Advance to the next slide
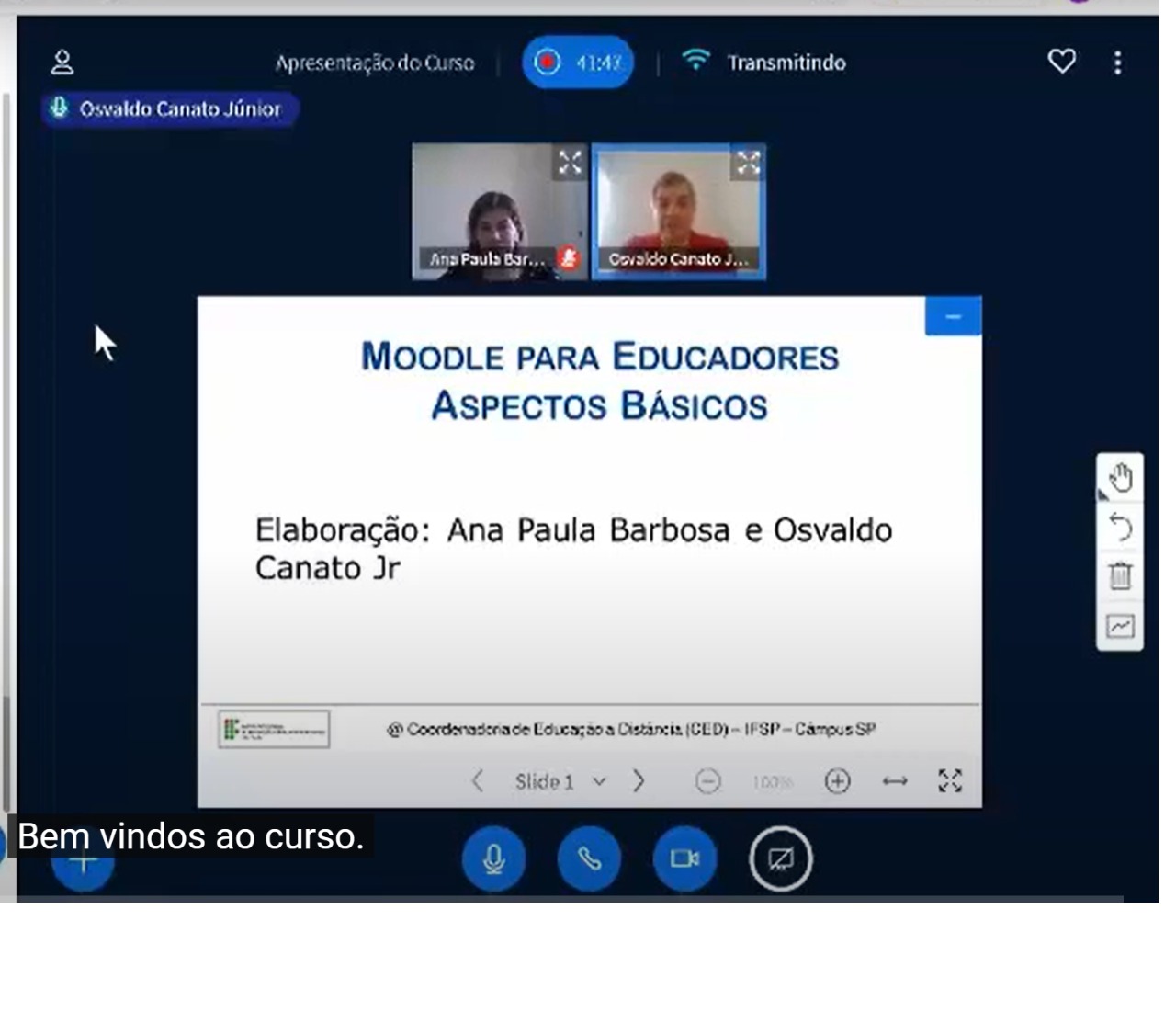The height and width of the screenshot is (1023, 1176). (x=639, y=781)
